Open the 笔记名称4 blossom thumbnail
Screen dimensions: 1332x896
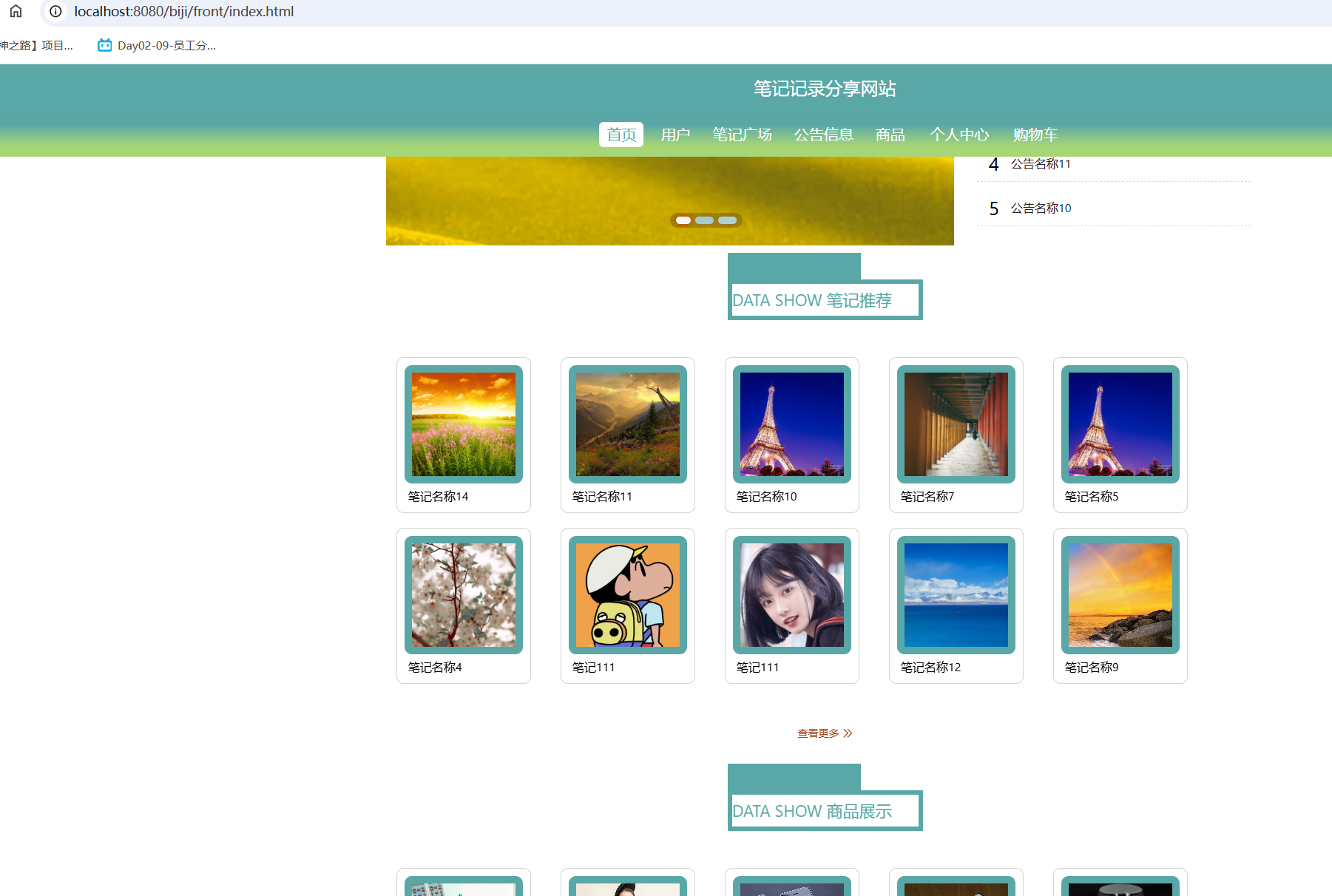464,595
